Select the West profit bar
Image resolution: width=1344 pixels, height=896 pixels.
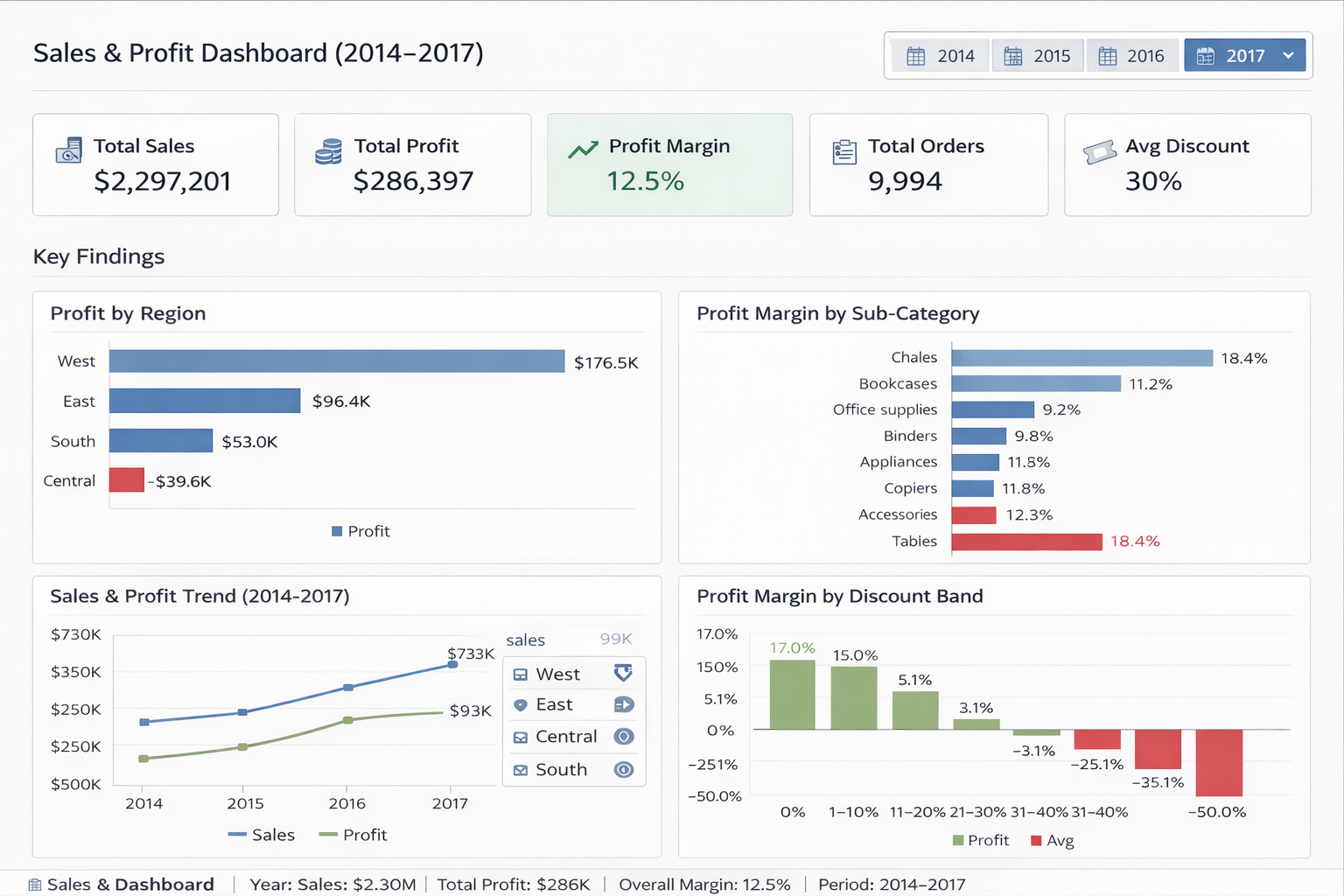click(x=337, y=361)
